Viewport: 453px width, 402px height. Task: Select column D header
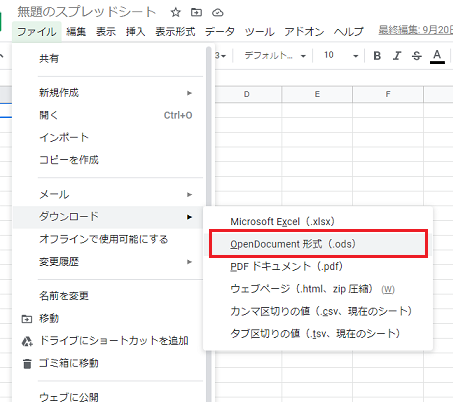coord(247,94)
